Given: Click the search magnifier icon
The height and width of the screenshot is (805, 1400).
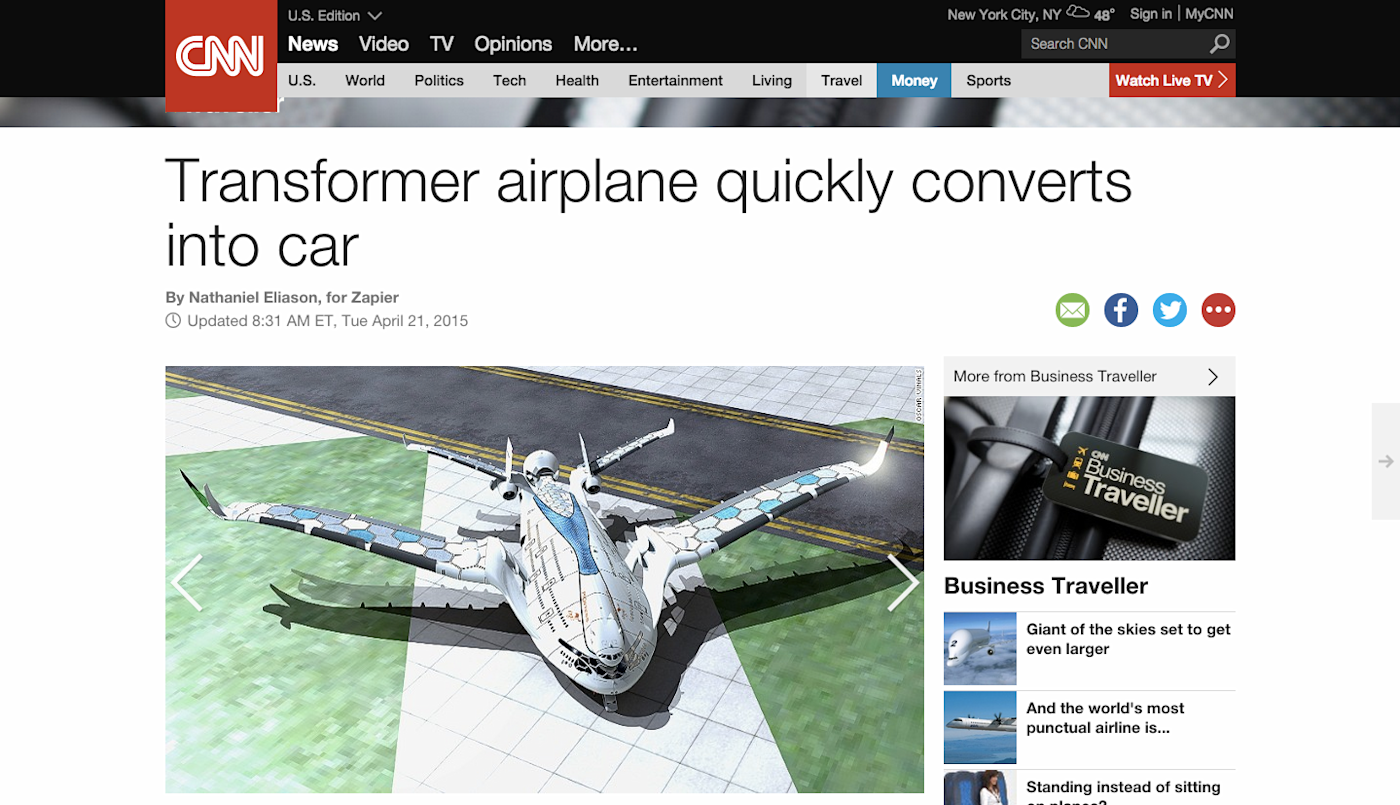Looking at the screenshot, I should point(1219,44).
